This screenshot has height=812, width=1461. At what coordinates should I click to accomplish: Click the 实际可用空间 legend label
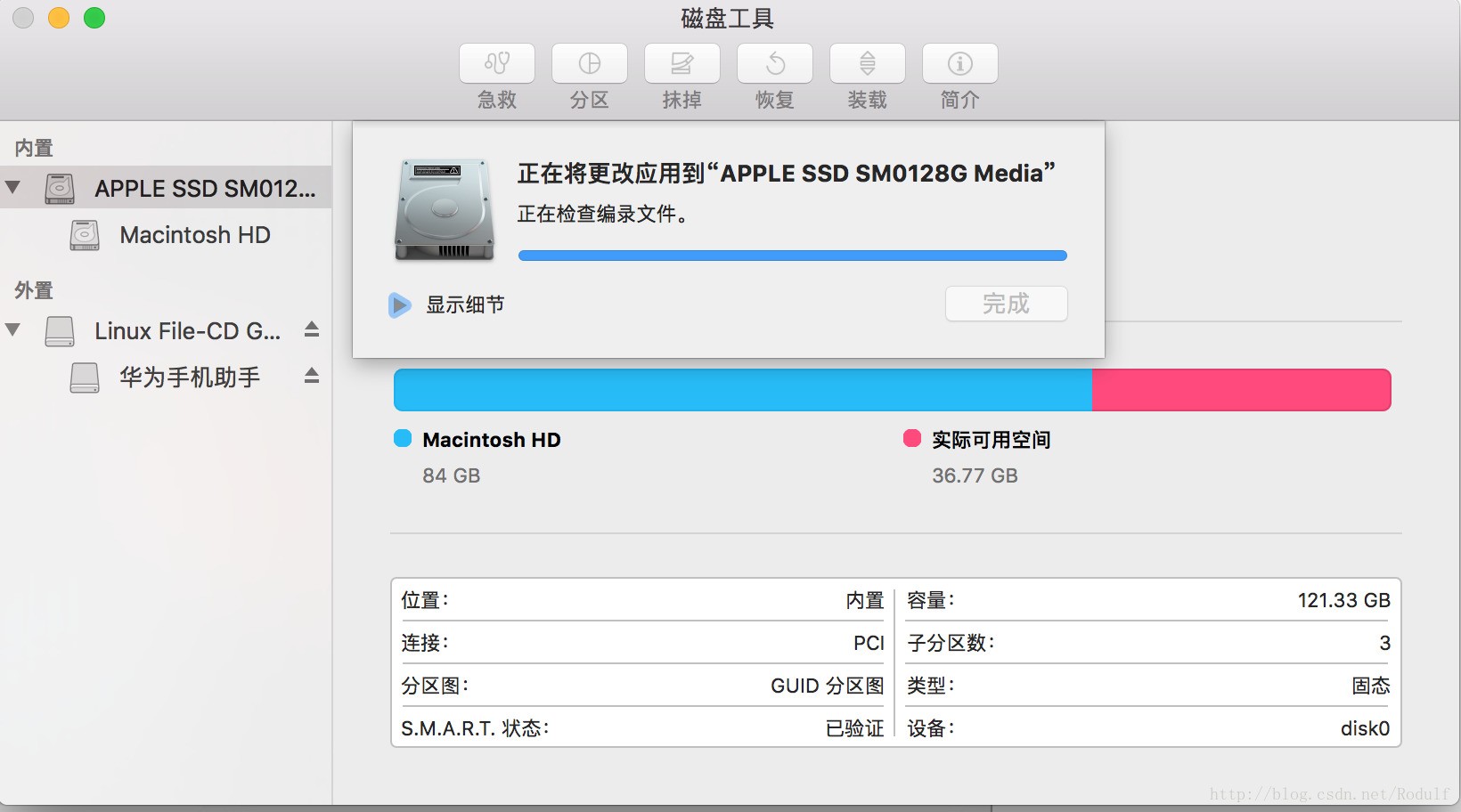[992, 440]
